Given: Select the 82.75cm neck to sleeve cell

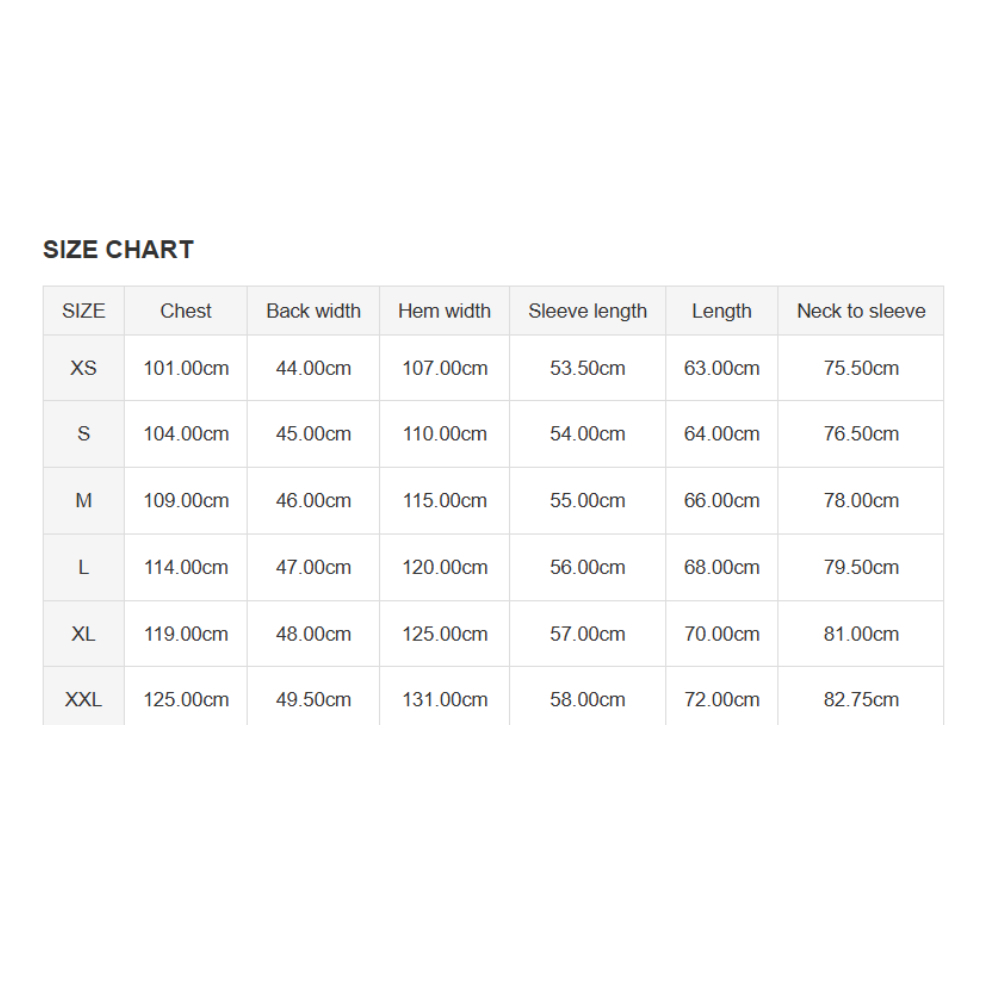Looking at the screenshot, I should (861, 700).
